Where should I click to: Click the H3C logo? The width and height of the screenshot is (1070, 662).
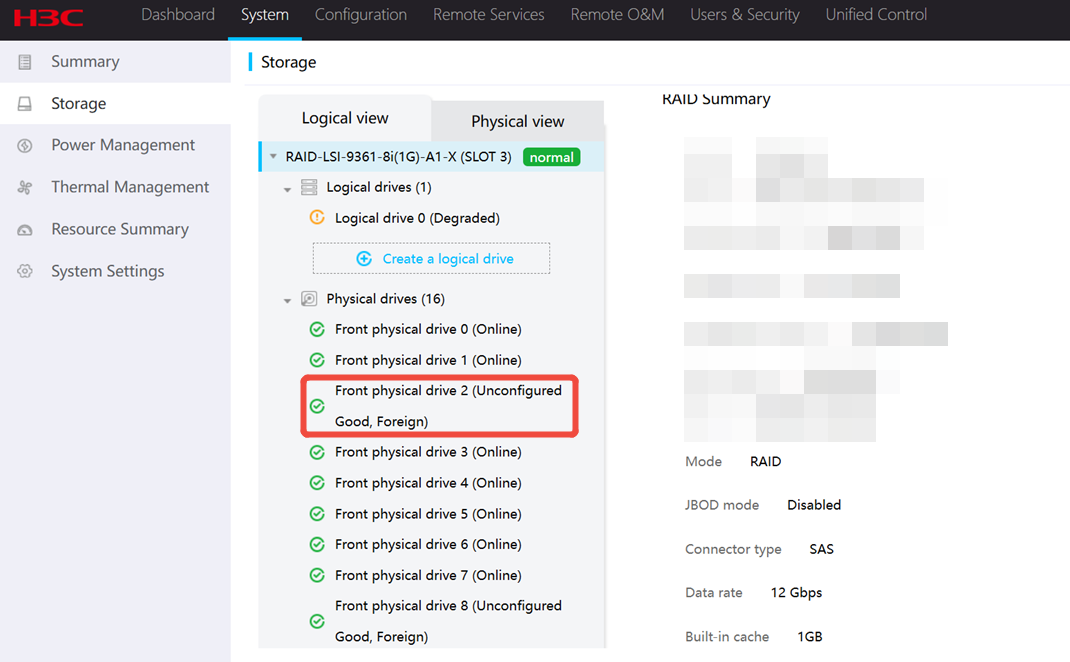[x=49, y=16]
